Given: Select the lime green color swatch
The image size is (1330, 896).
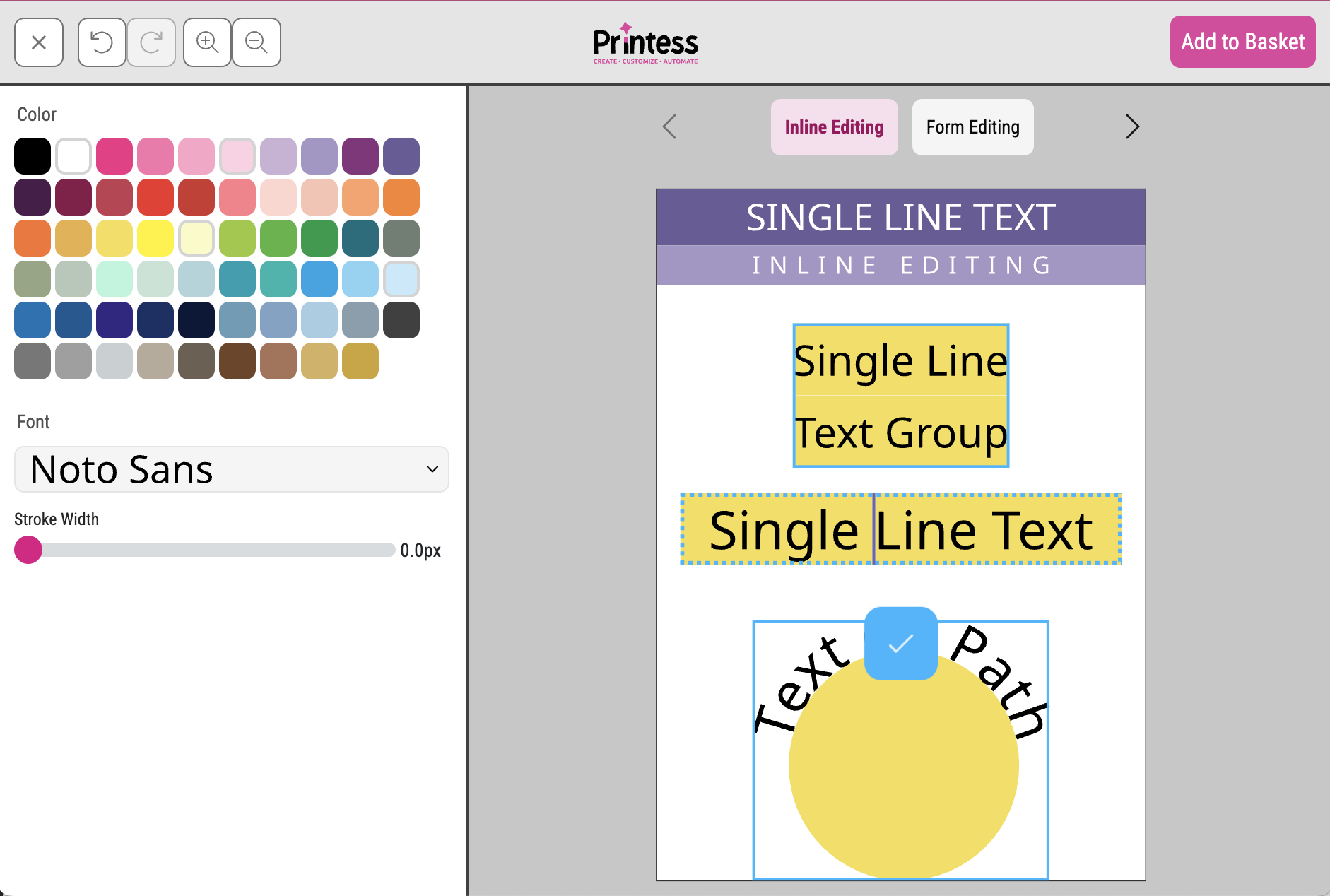Looking at the screenshot, I should [237, 238].
